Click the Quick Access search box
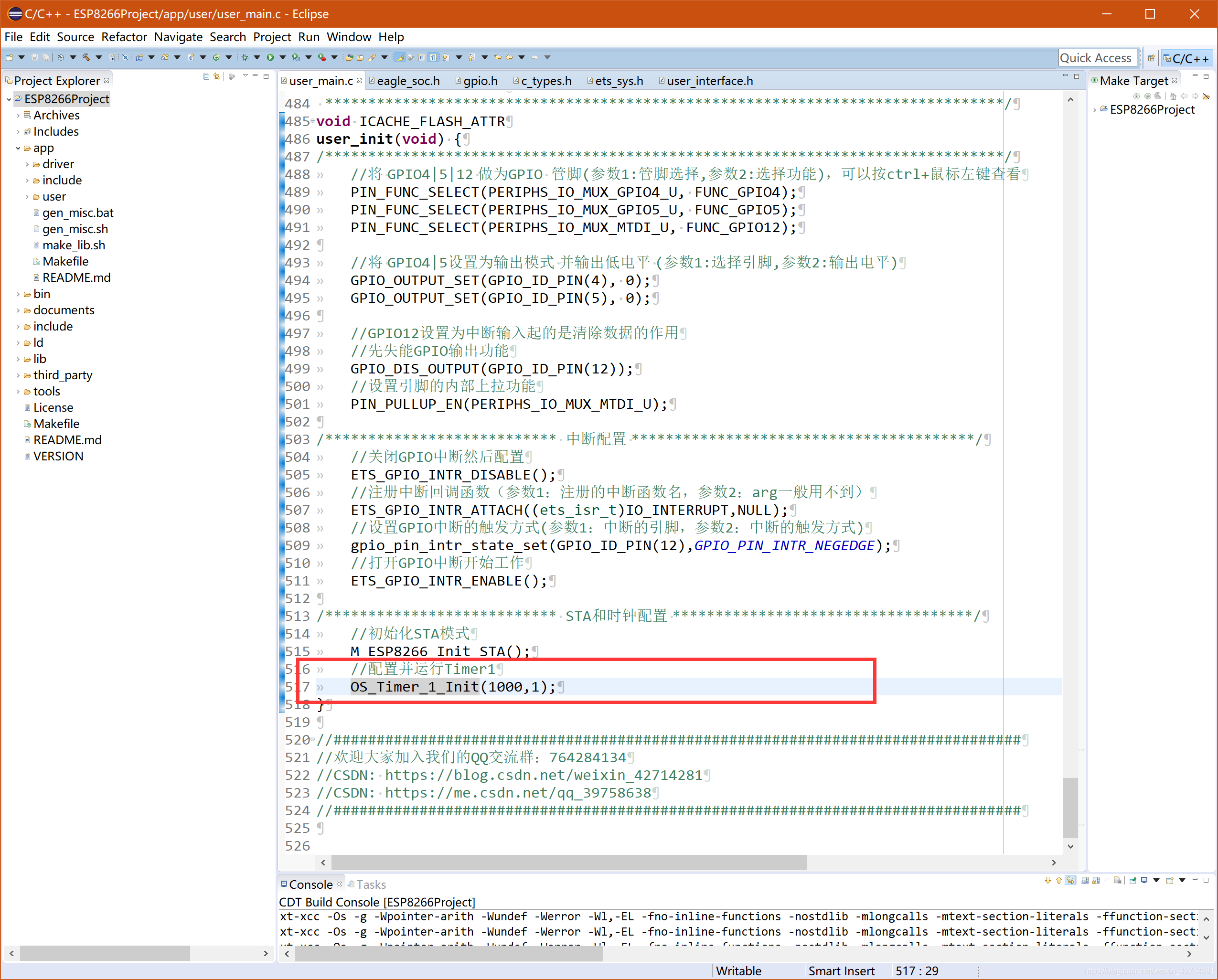Screen dimensions: 1218x980 tap(1097, 58)
